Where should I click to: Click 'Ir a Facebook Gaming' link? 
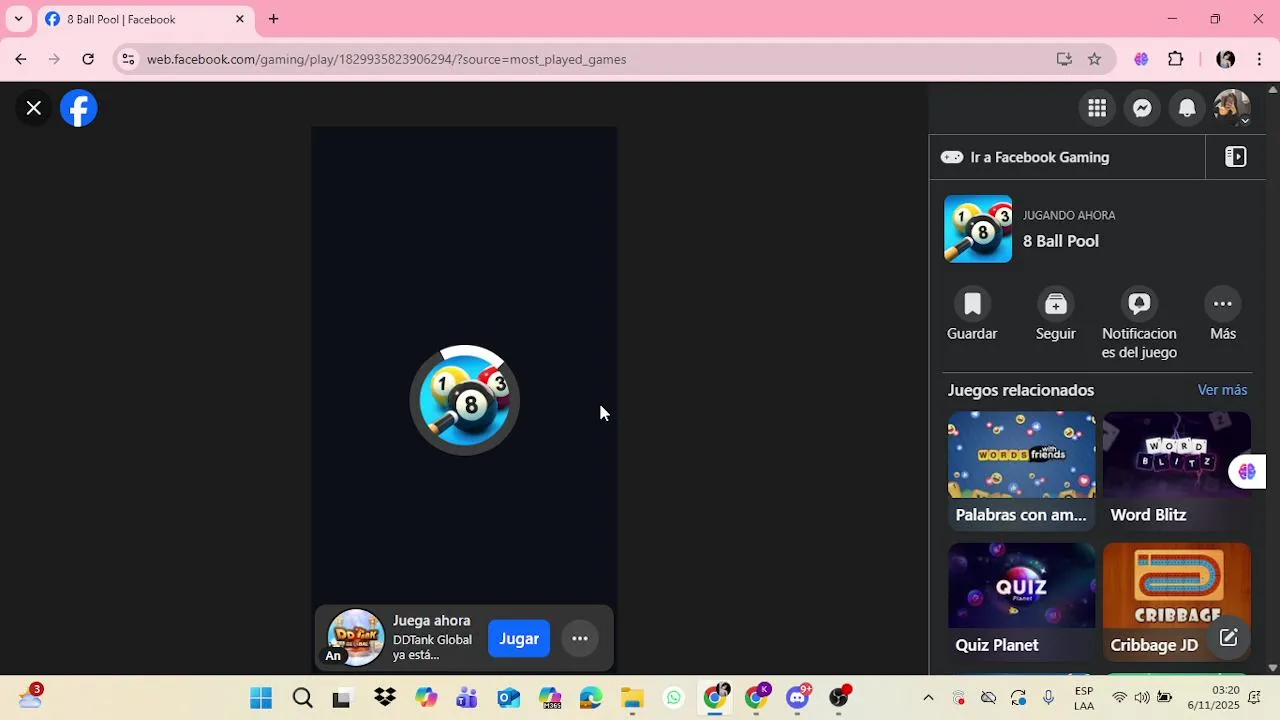[1039, 157]
